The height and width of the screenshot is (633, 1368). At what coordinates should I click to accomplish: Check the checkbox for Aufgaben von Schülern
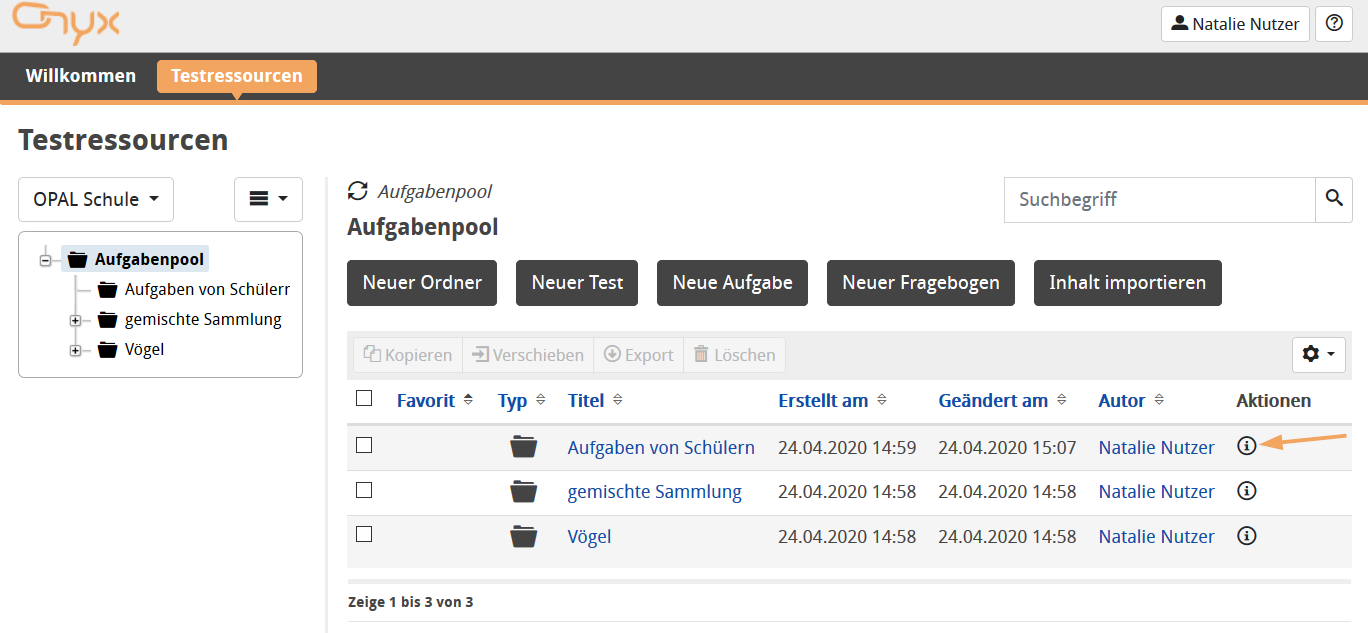click(x=364, y=446)
